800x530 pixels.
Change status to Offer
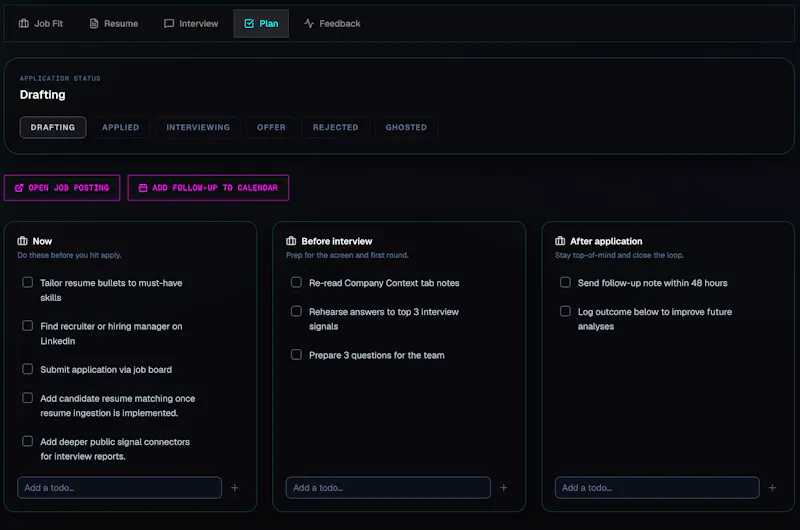[x=271, y=128]
